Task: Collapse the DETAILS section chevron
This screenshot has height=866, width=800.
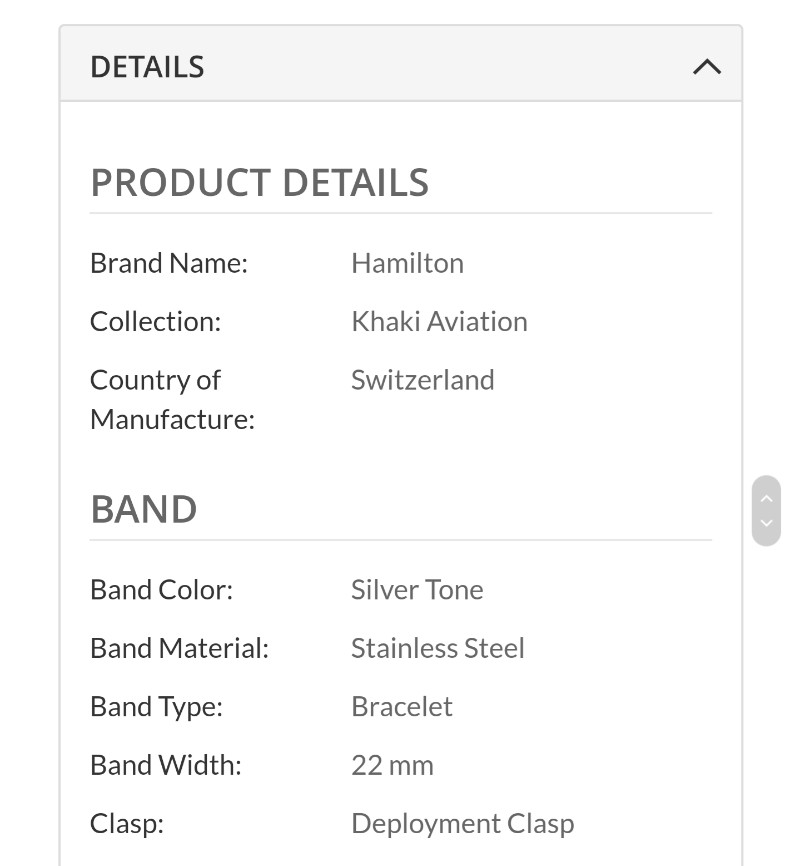Action: click(x=707, y=67)
